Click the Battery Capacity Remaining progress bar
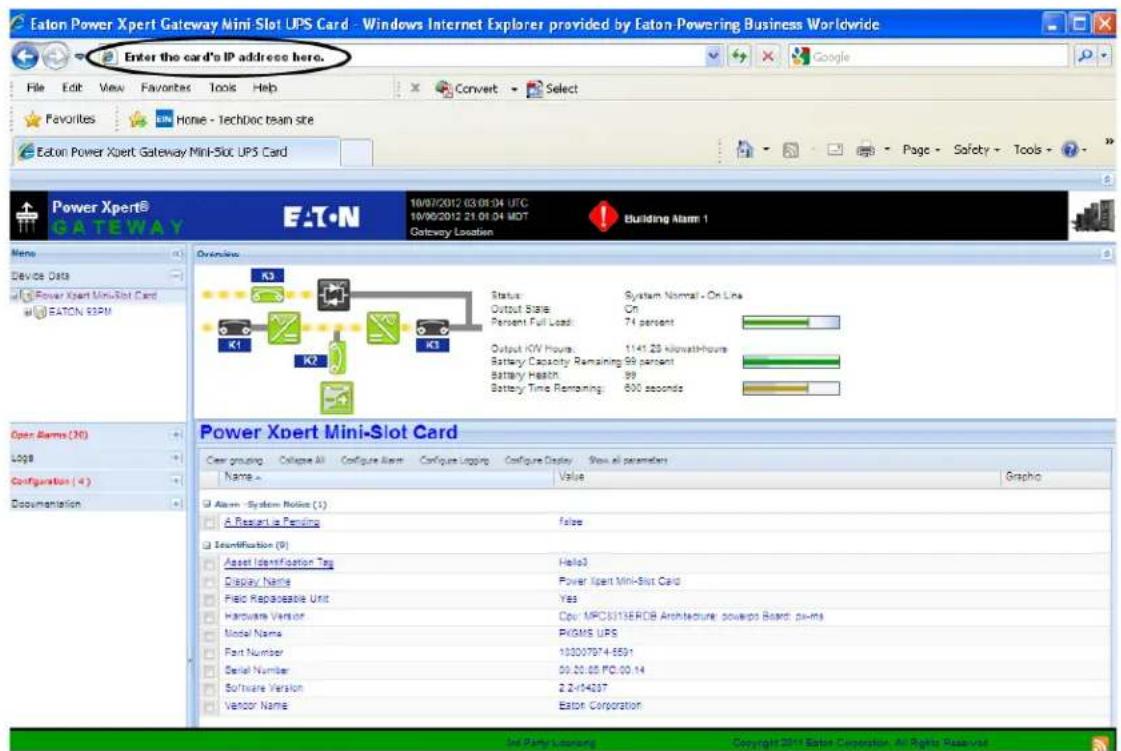This screenshot has height=751, width=1121. 791,362
